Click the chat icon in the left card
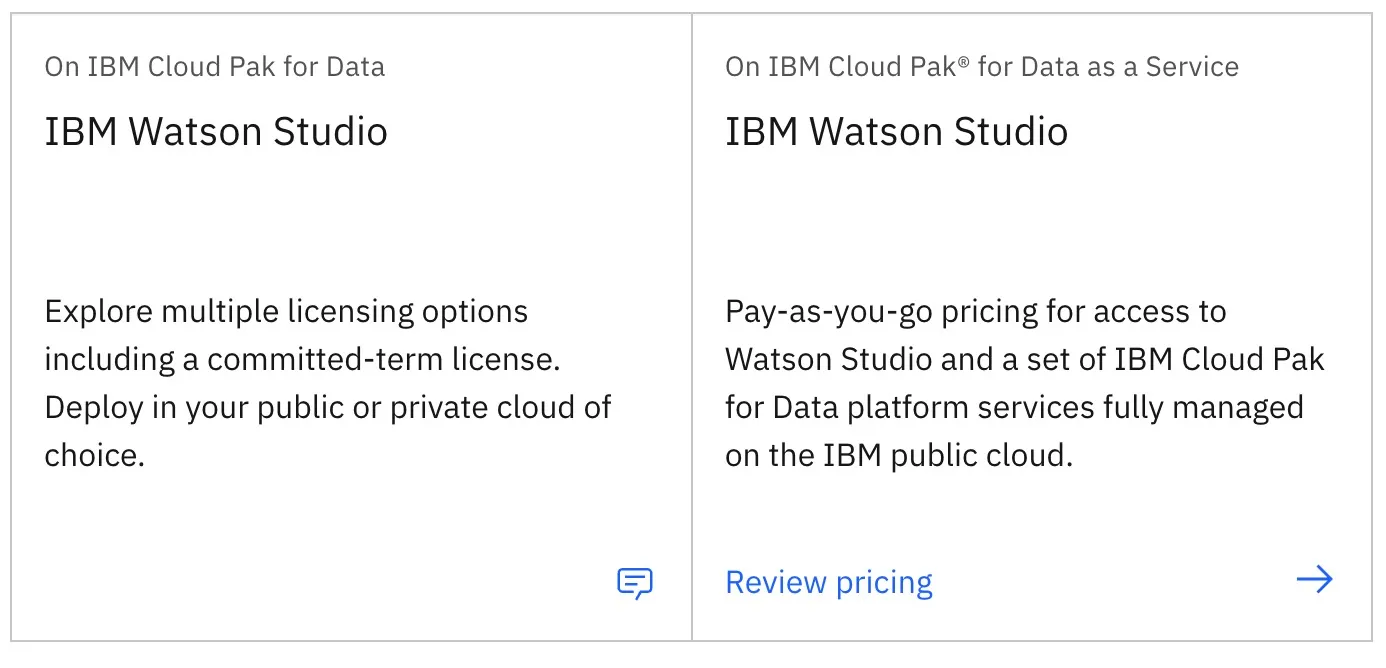The height and width of the screenshot is (668, 1386). pyautogui.click(x=635, y=582)
